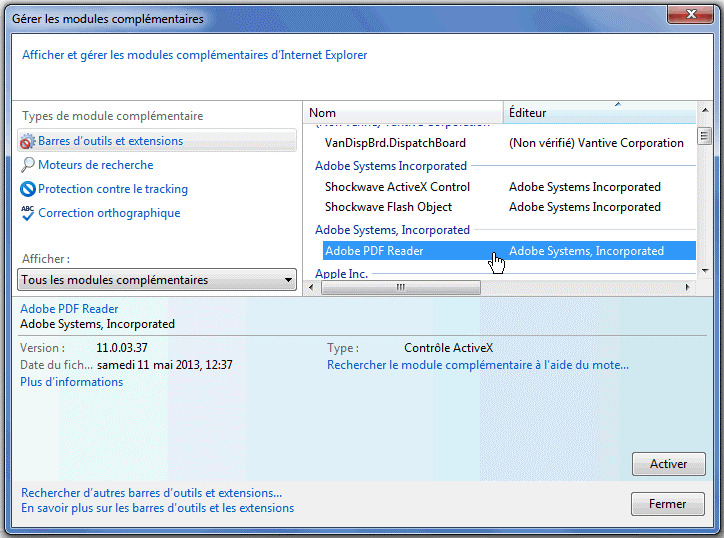The height and width of the screenshot is (538, 724).
Task: Click the Protection contre le tracking icon
Action: [x=28, y=189]
